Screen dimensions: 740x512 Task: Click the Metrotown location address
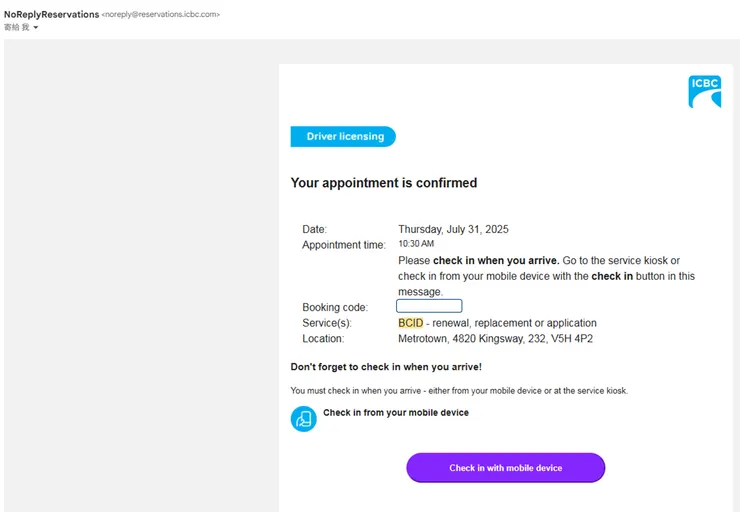coord(495,339)
